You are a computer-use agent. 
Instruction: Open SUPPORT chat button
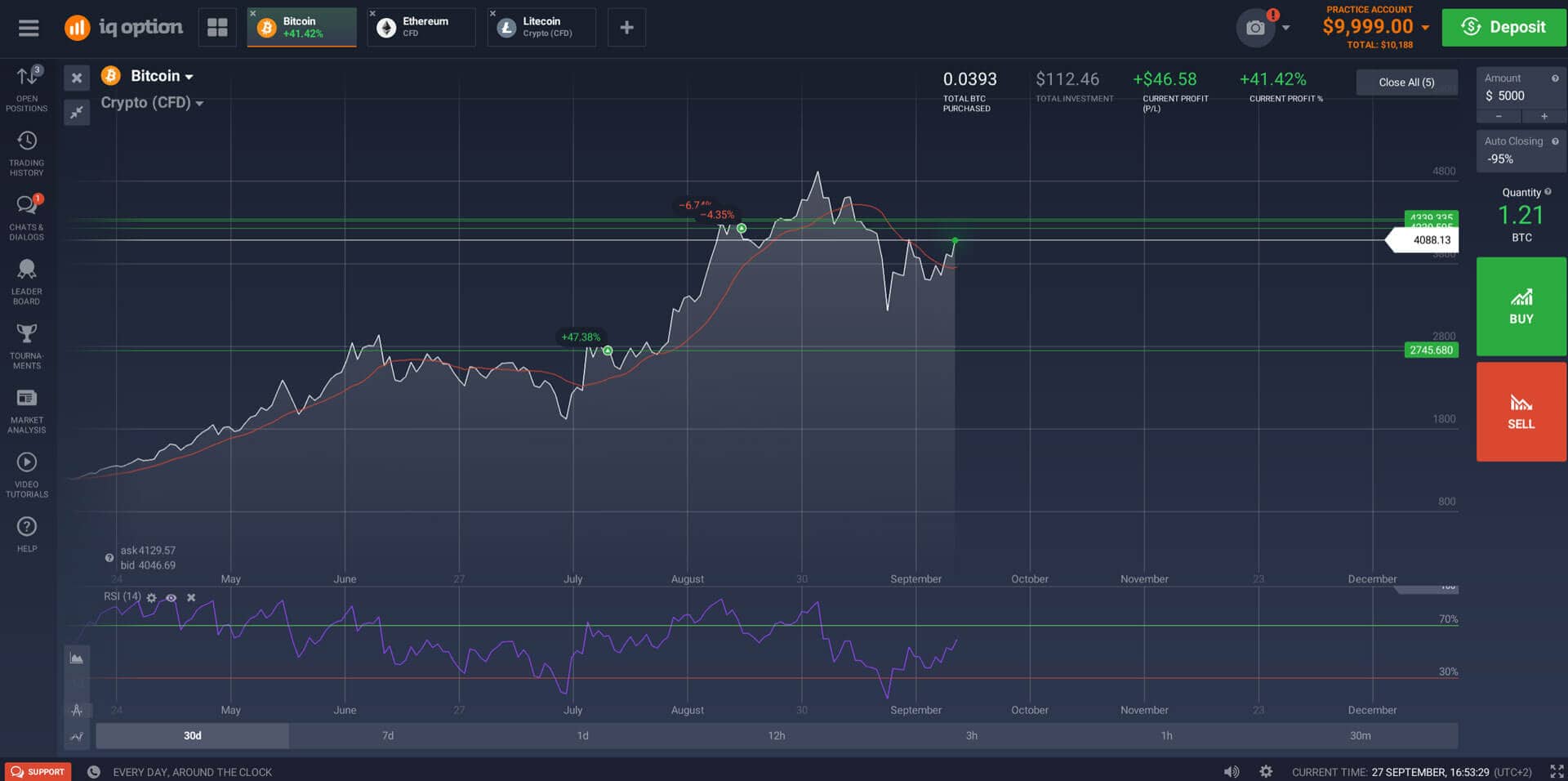tap(38, 772)
